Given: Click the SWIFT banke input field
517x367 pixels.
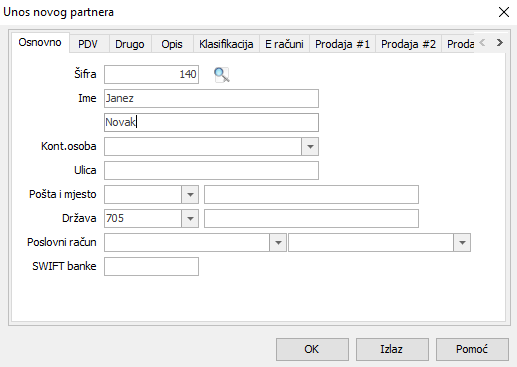Looking at the screenshot, I should click(x=151, y=267).
